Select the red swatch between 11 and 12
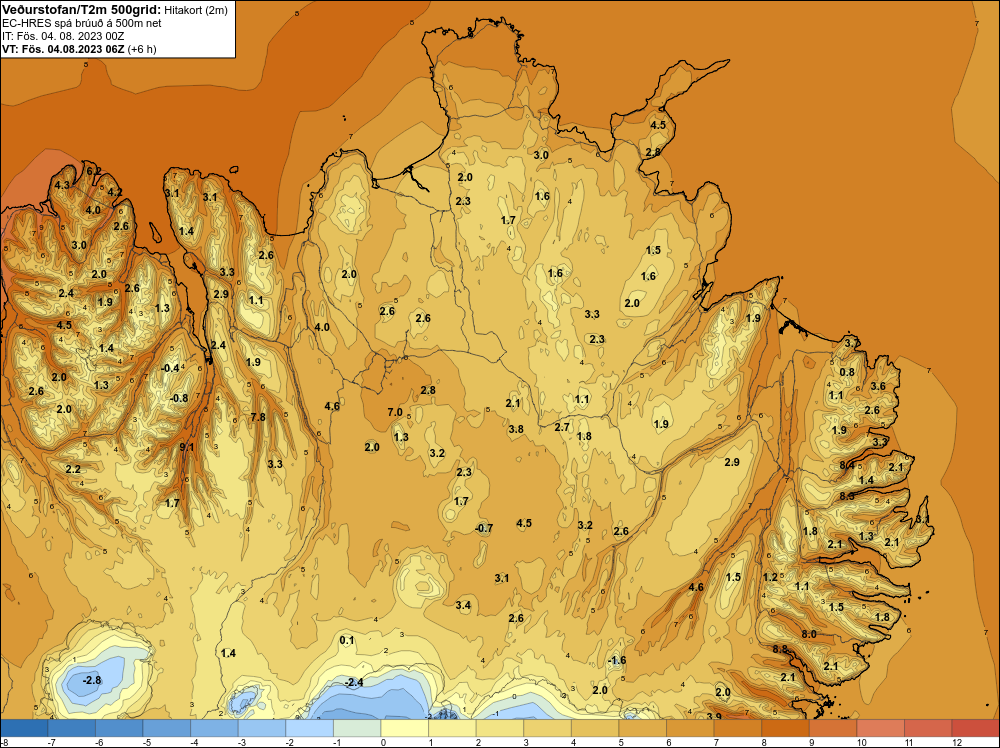Image resolution: width=1000 pixels, height=748 pixels. [x=929, y=728]
